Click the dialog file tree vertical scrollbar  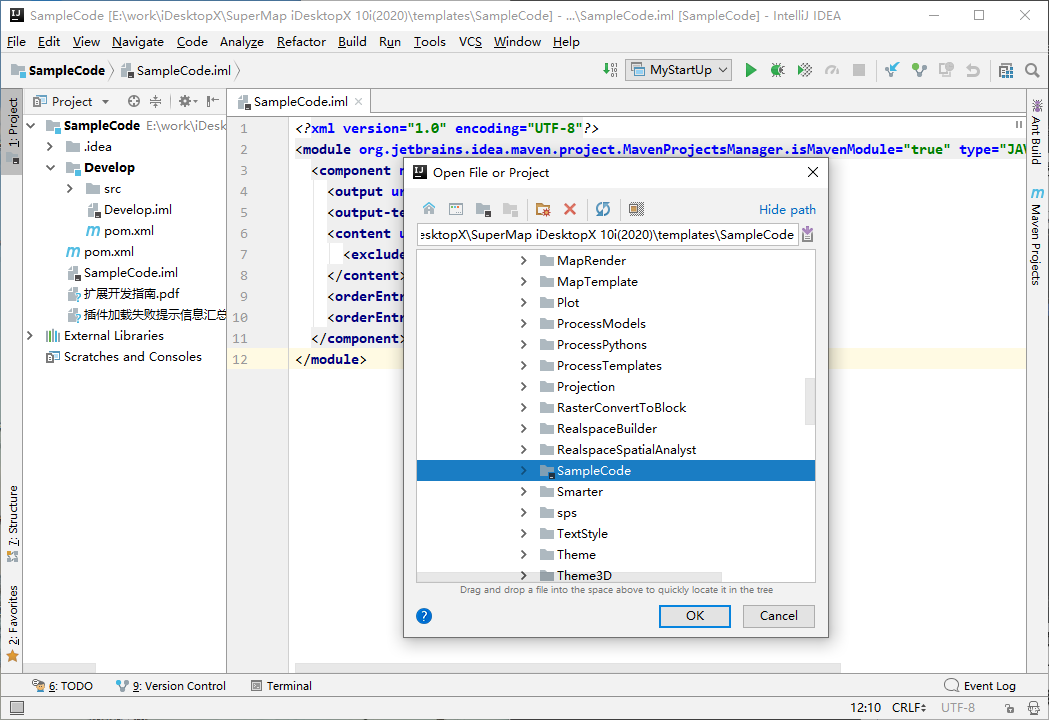[x=810, y=400]
